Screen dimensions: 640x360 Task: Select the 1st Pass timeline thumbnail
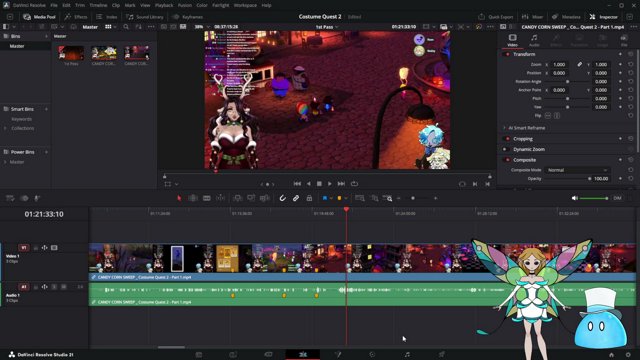pos(71,53)
